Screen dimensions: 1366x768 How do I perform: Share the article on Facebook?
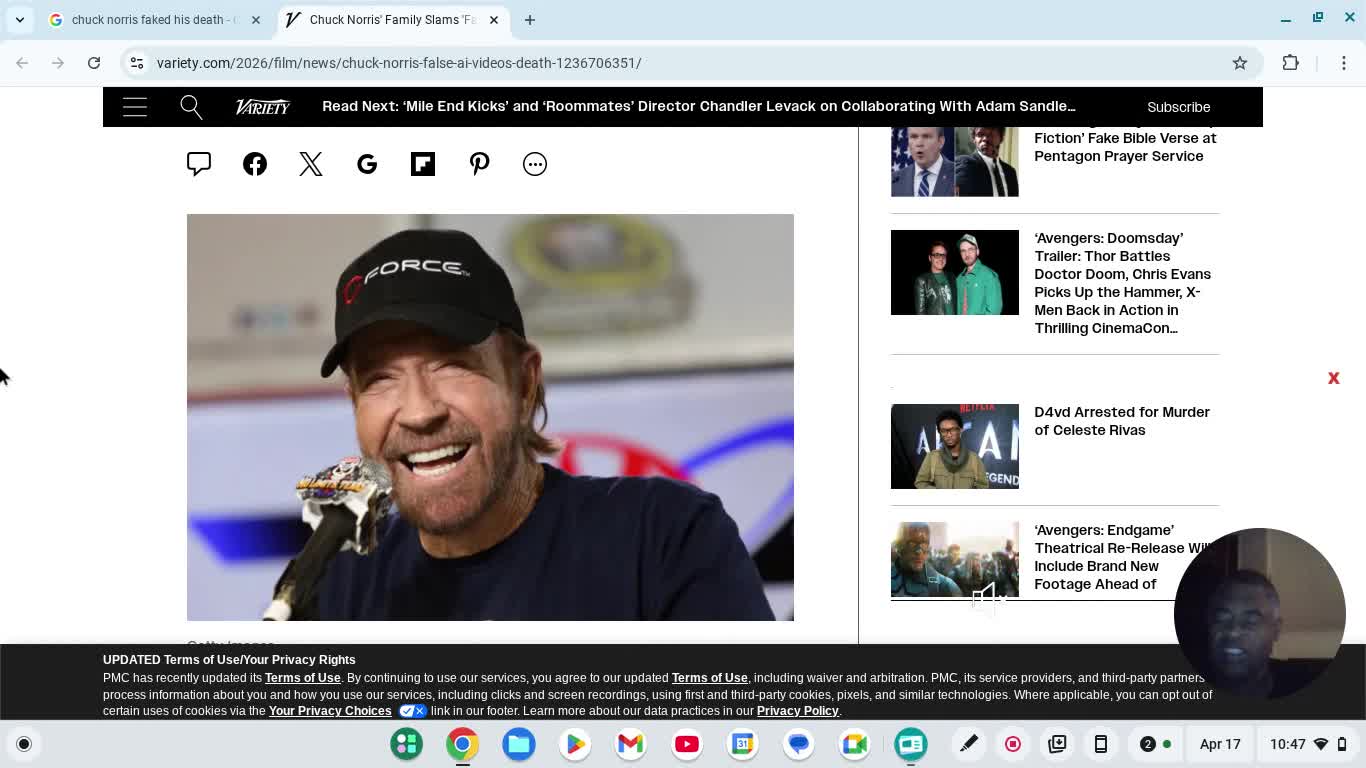(x=254, y=163)
